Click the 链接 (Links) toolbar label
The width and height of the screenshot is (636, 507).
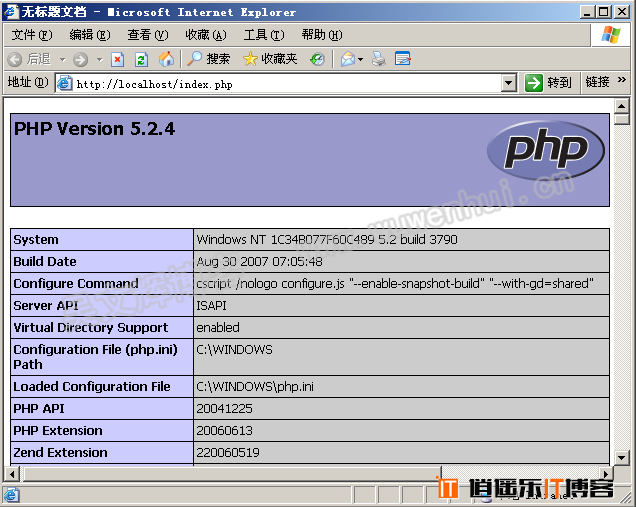597,82
